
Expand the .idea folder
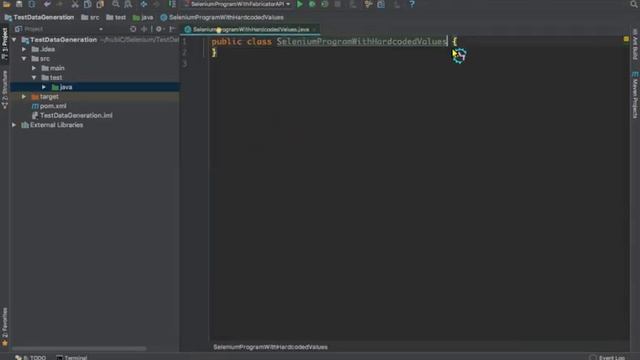[24, 49]
